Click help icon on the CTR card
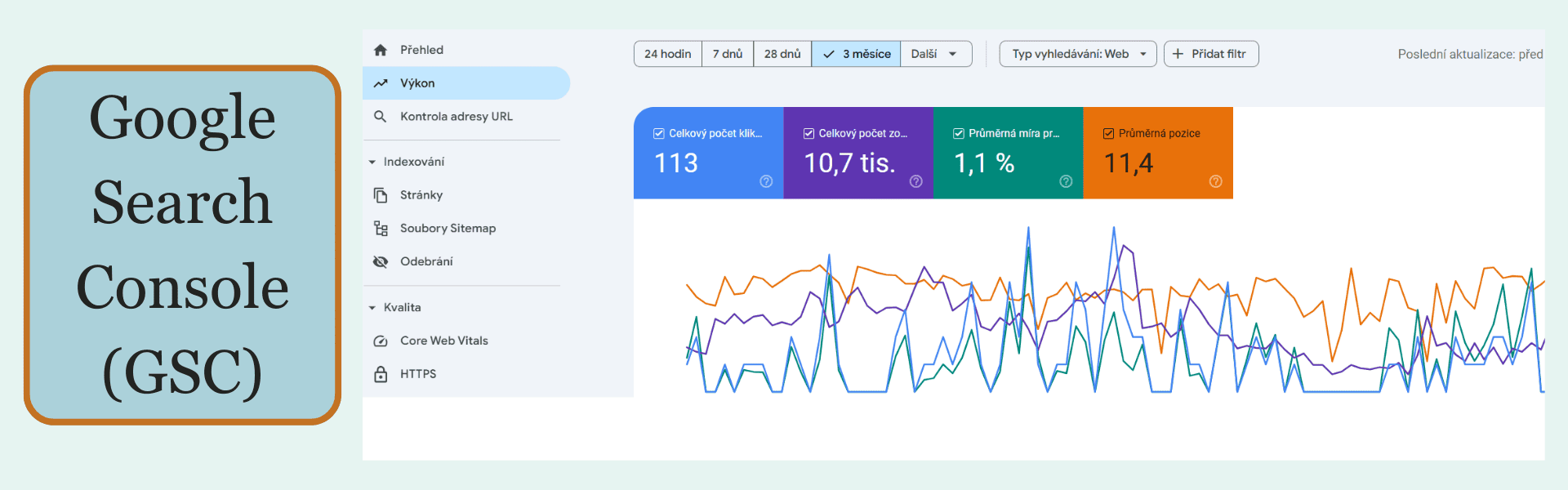 coord(1066,181)
